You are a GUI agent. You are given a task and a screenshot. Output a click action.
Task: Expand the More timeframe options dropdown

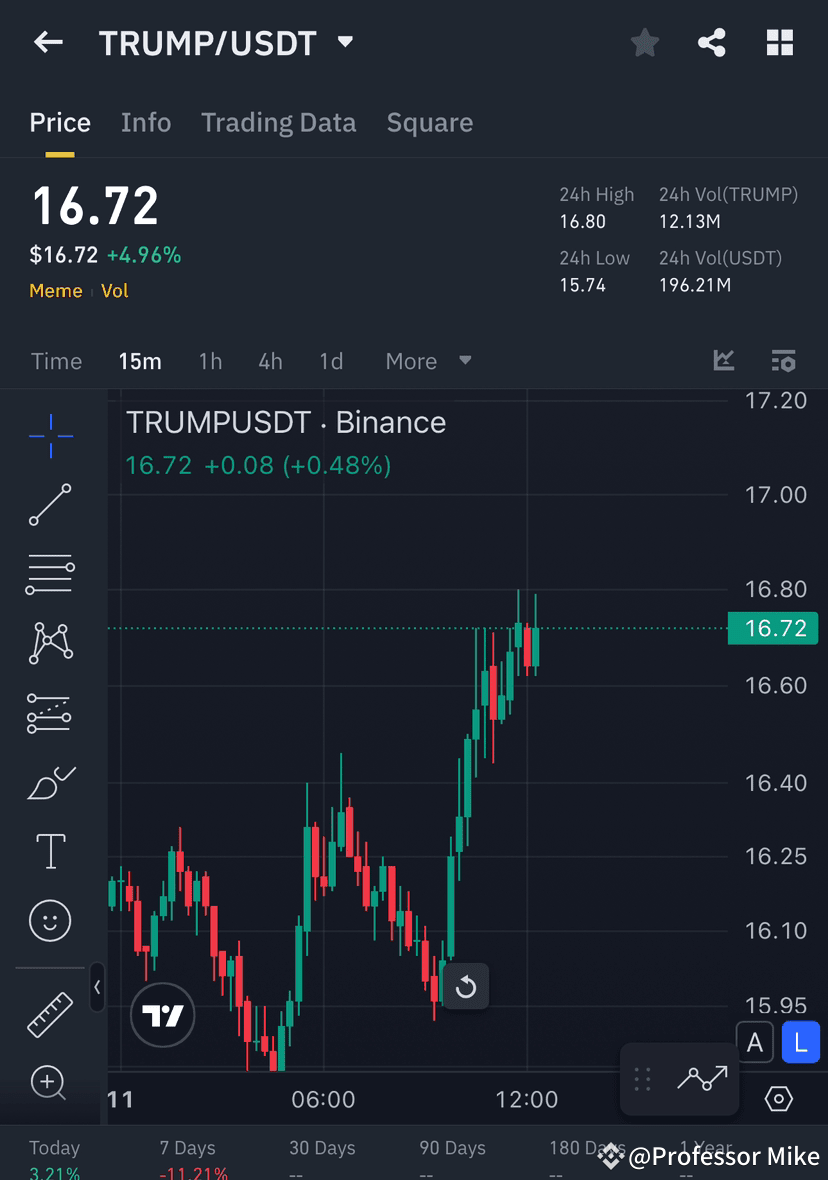tap(428, 361)
